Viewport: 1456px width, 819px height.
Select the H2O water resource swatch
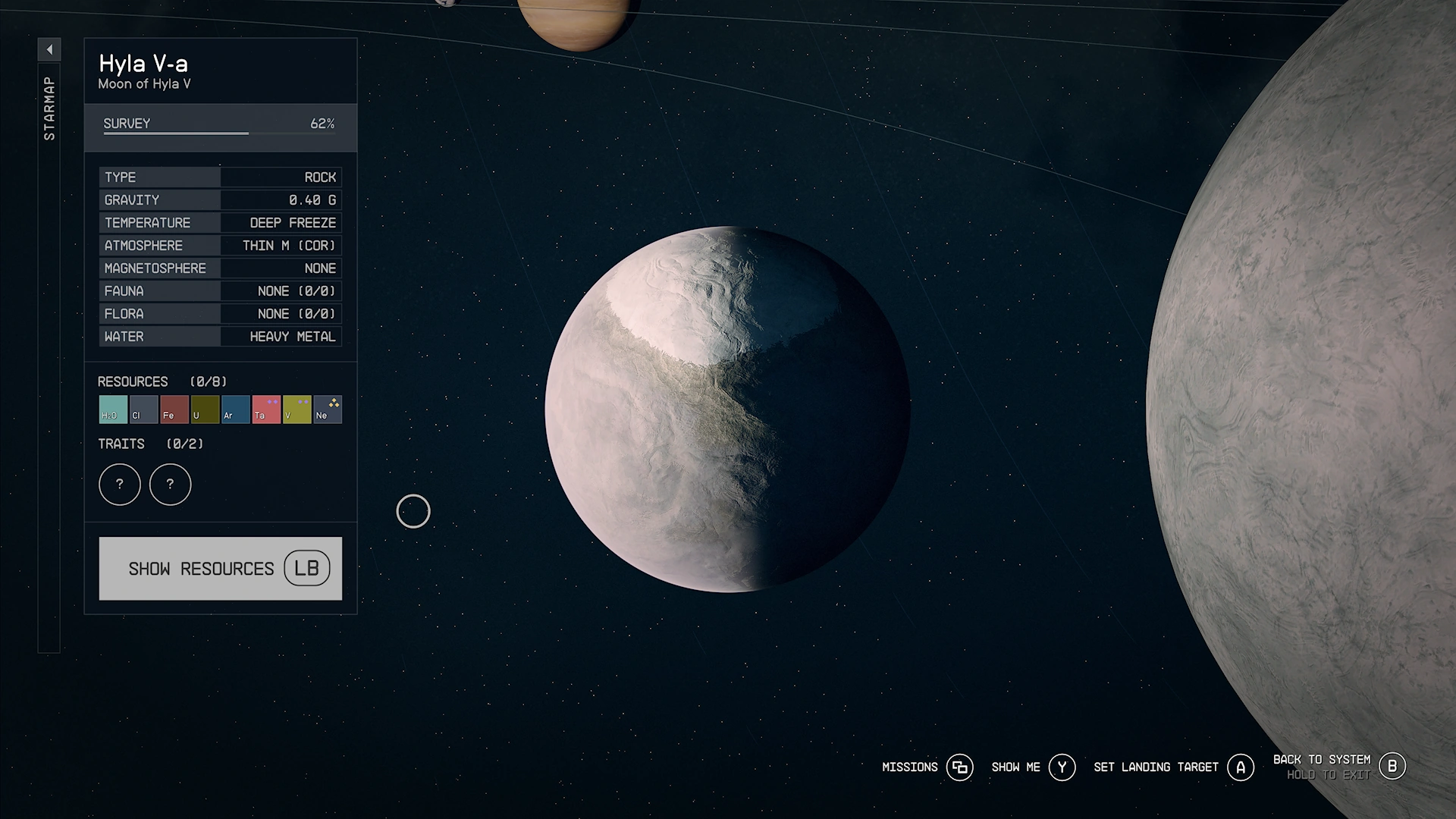113,409
